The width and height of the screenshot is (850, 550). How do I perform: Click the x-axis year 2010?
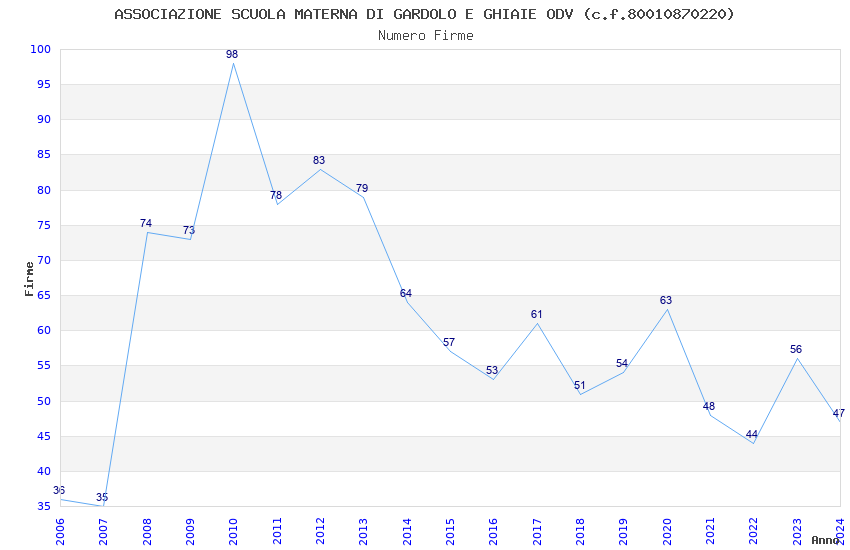click(x=234, y=532)
